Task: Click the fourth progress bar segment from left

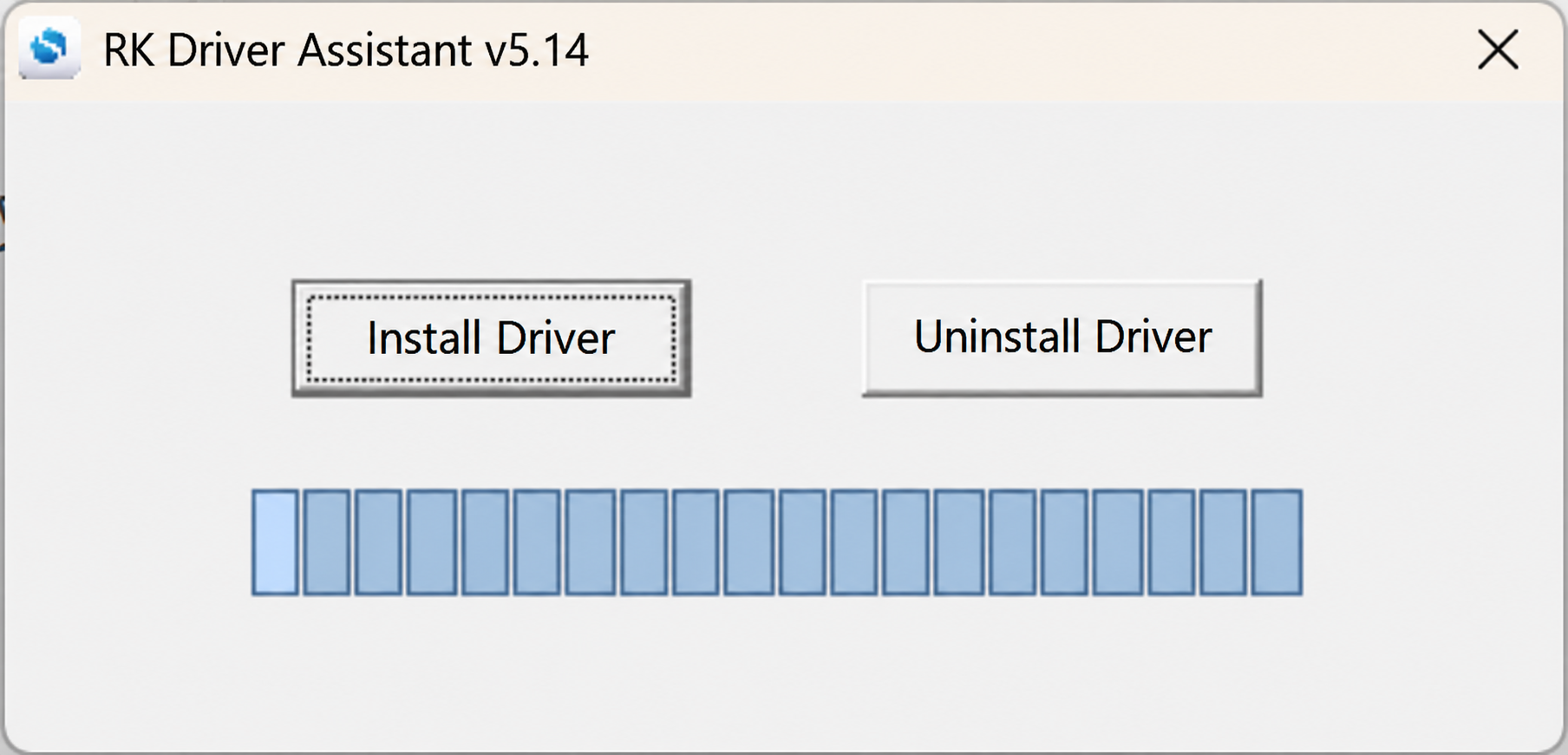Action: click(x=432, y=542)
